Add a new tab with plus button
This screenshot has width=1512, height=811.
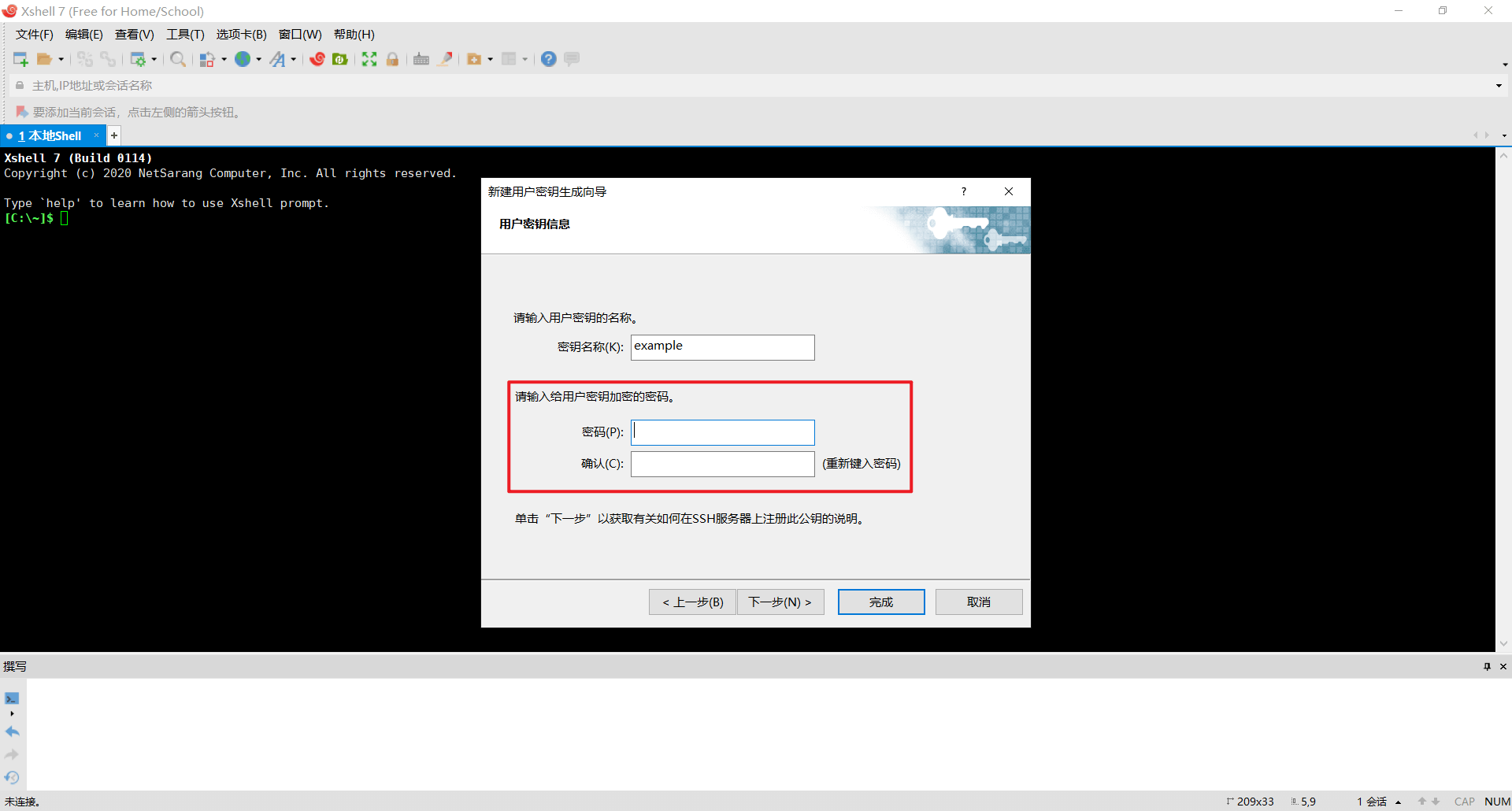click(114, 135)
